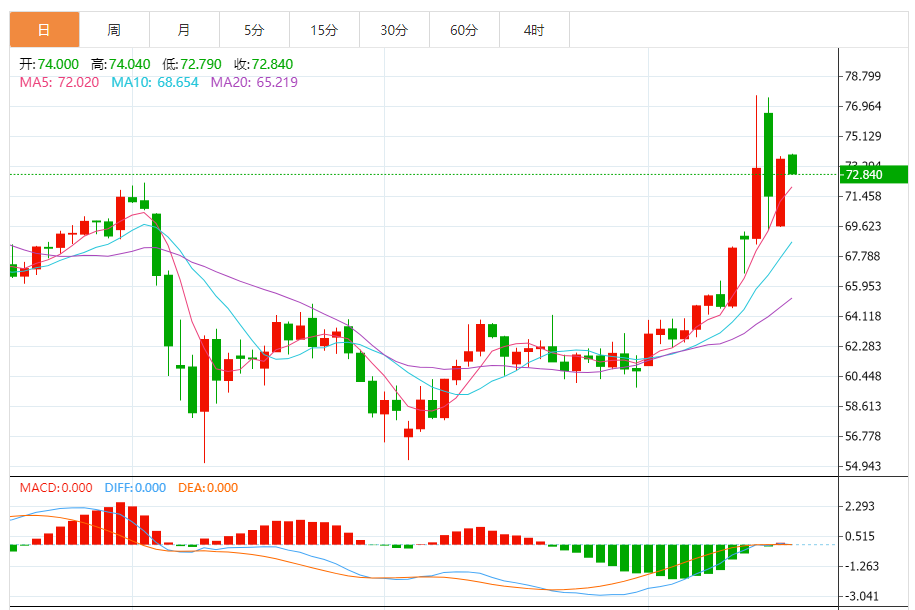915x610 pixels.
Task: Switch to the 5分 timeframe tab
Action: point(254,30)
